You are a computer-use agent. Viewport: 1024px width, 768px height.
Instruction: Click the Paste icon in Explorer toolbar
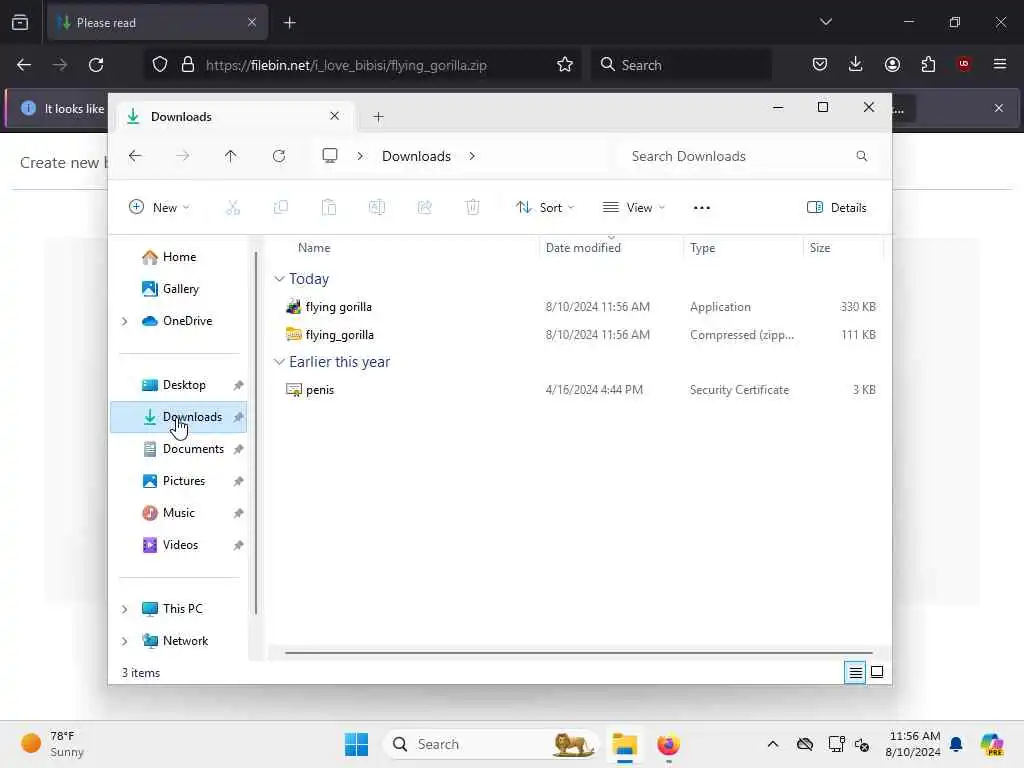tap(328, 208)
